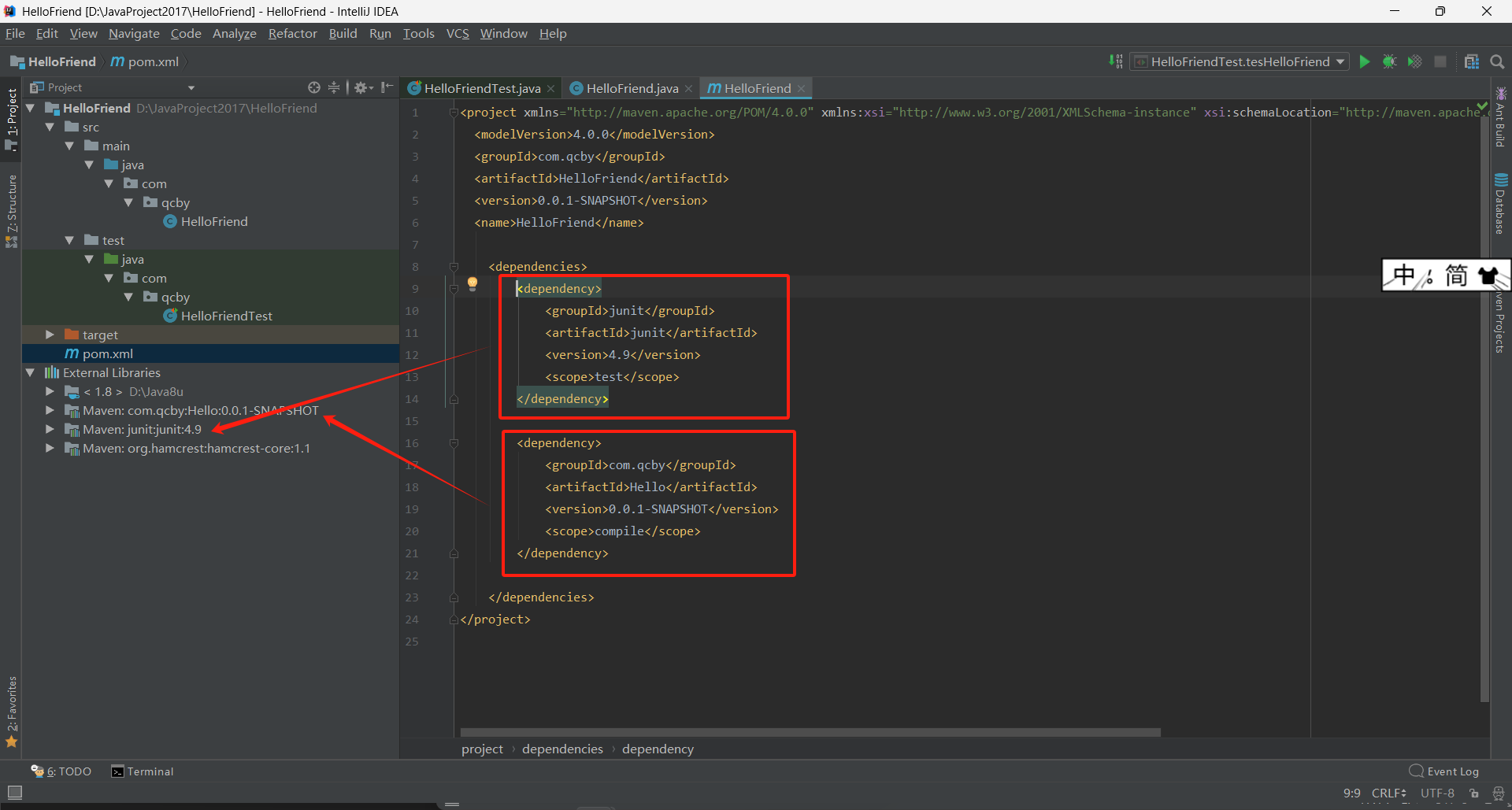Open Project panel gear settings
Viewport: 1512px width, 810px height.
click(x=363, y=87)
